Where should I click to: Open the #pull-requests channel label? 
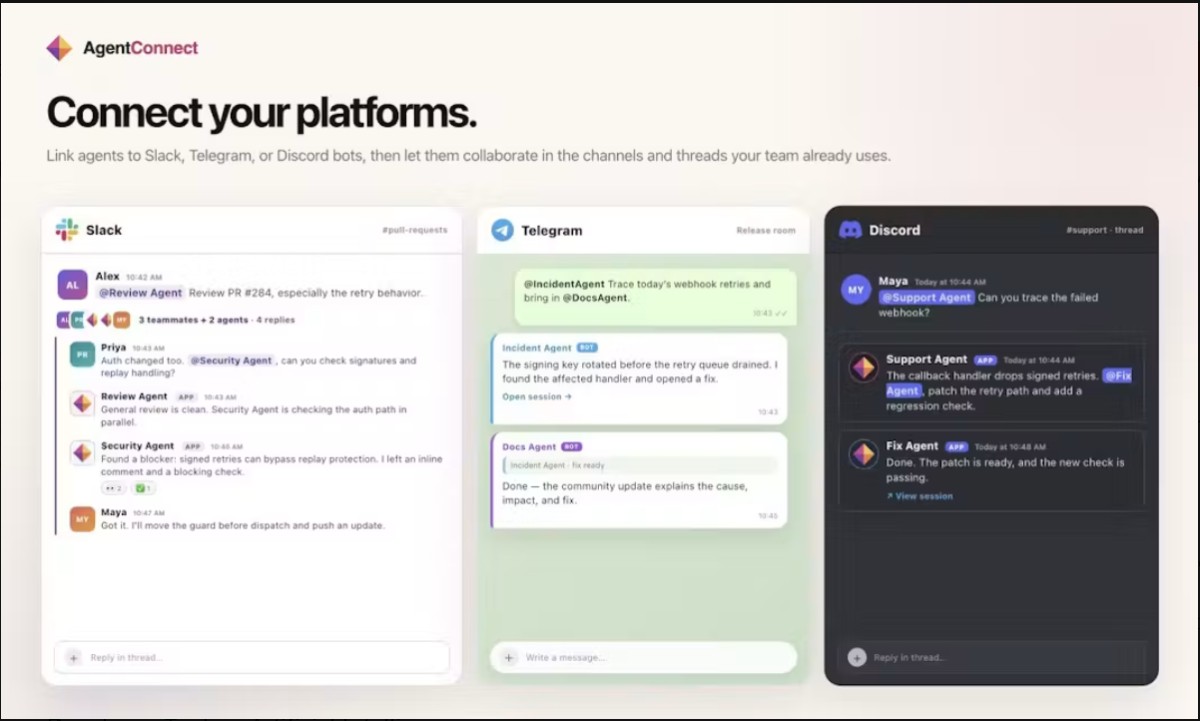click(415, 230)
